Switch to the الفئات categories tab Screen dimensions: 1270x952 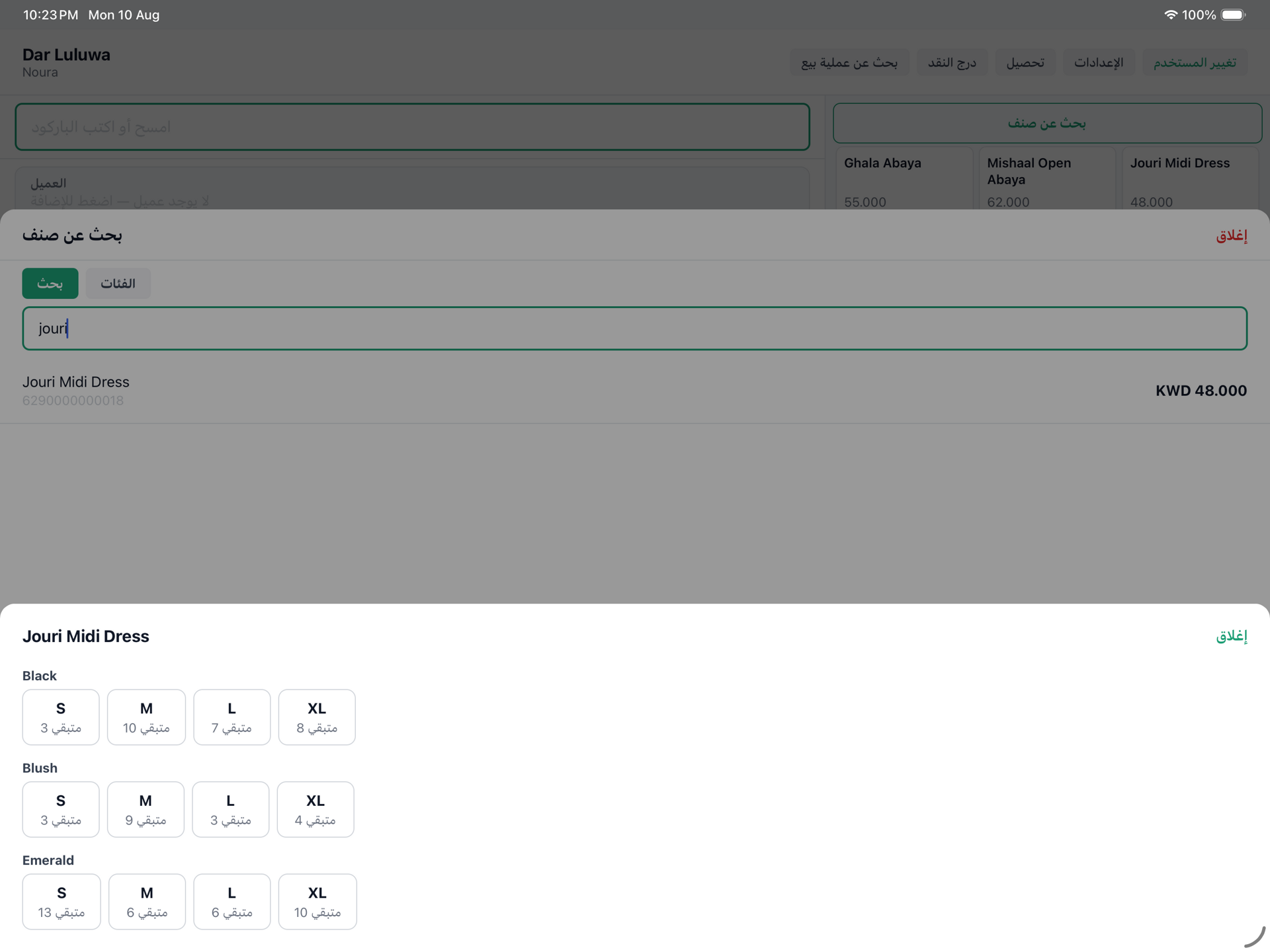pos(118,284)
